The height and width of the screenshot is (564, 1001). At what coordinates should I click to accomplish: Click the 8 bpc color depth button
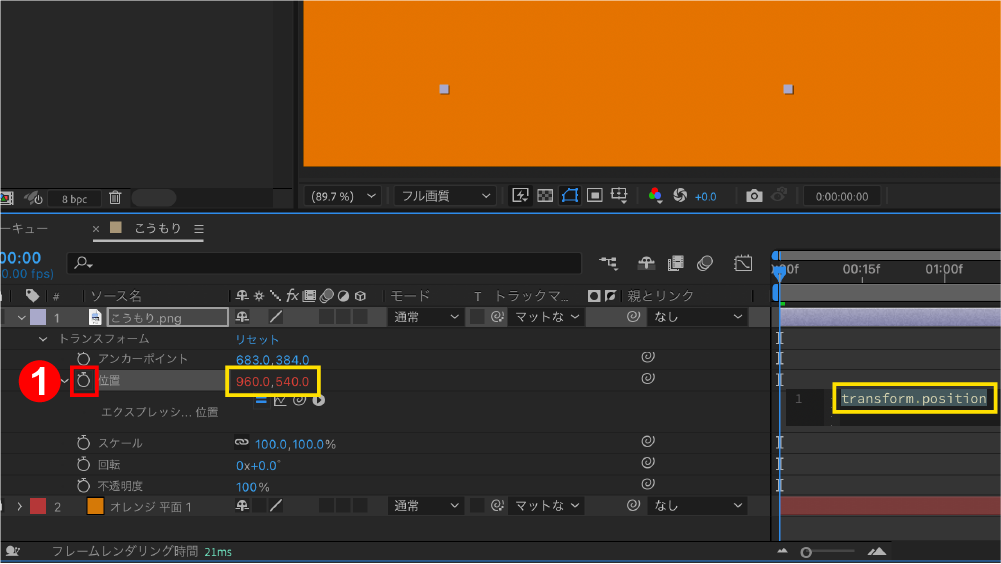(x=75, y=199)
